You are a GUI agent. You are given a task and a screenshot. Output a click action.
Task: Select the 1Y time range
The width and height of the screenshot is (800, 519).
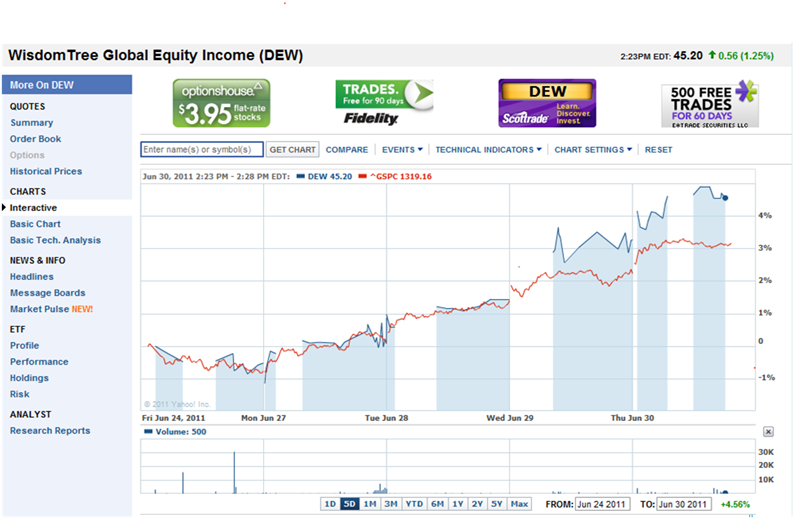tap(458, 504)
